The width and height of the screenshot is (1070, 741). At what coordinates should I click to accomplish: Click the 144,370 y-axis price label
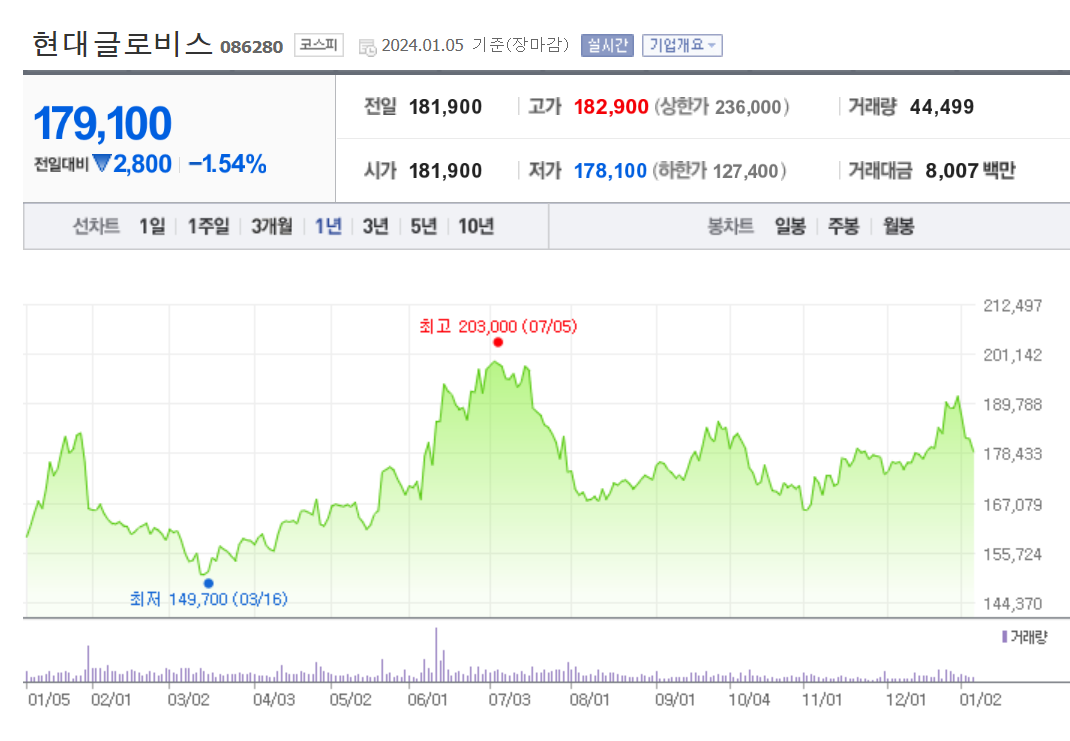click(1013, 604)
